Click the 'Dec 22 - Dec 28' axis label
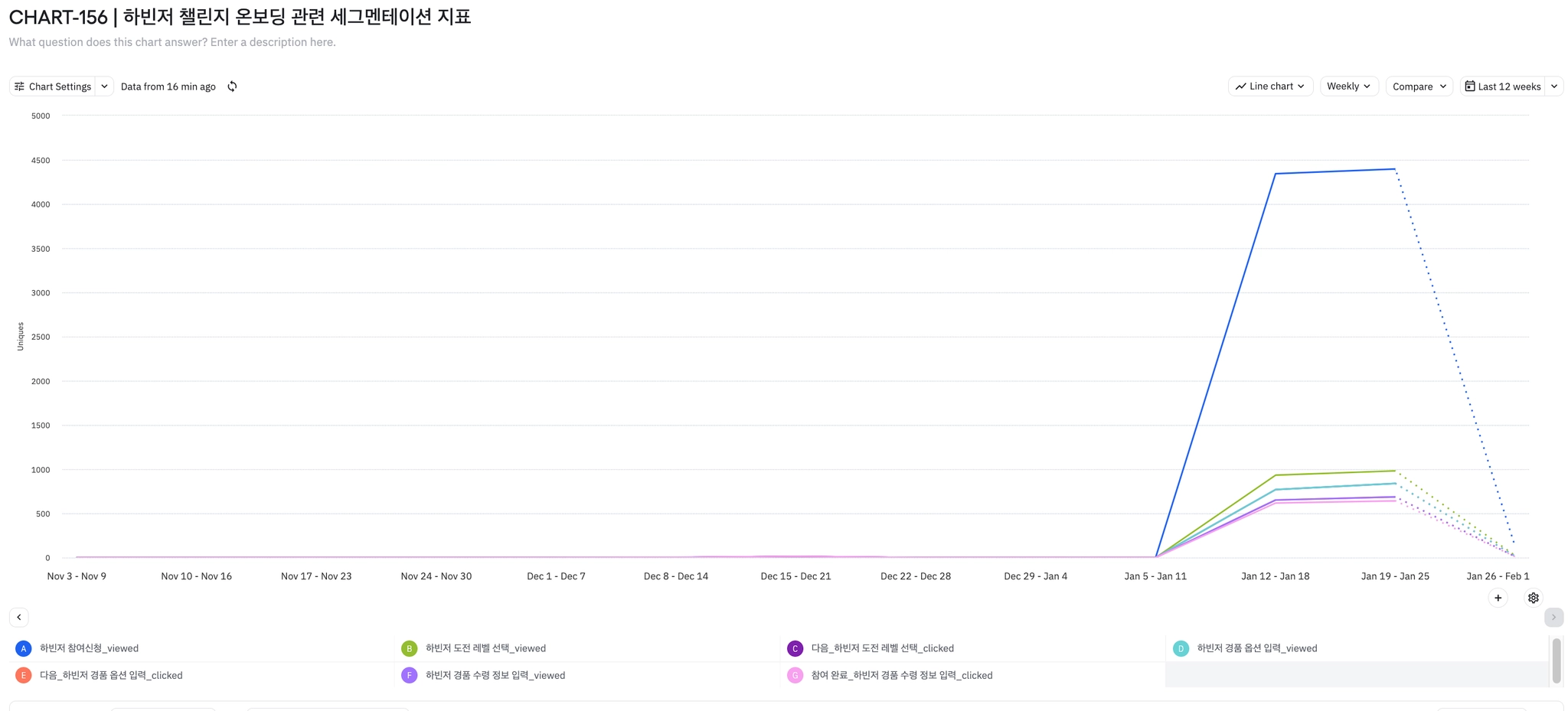 [916, 576]
